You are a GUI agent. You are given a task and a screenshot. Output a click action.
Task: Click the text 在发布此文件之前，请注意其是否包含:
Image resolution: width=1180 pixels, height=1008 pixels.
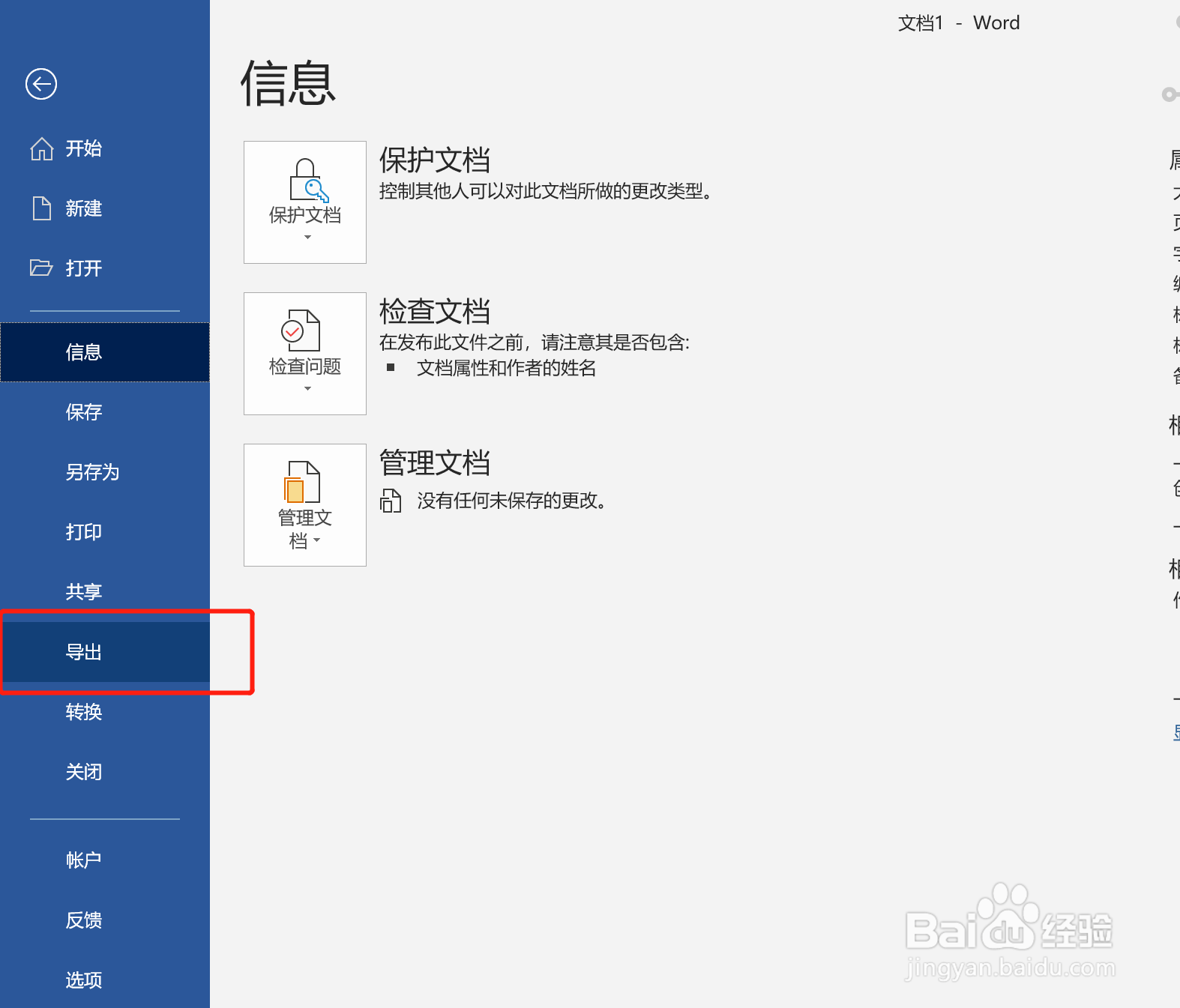pos(535,342)
